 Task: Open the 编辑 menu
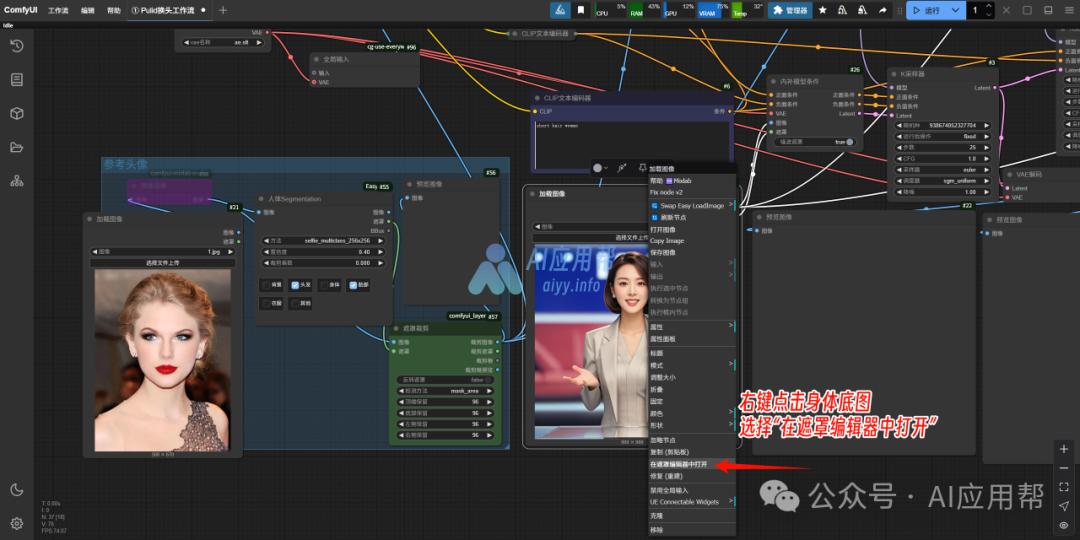coord(87,10)
